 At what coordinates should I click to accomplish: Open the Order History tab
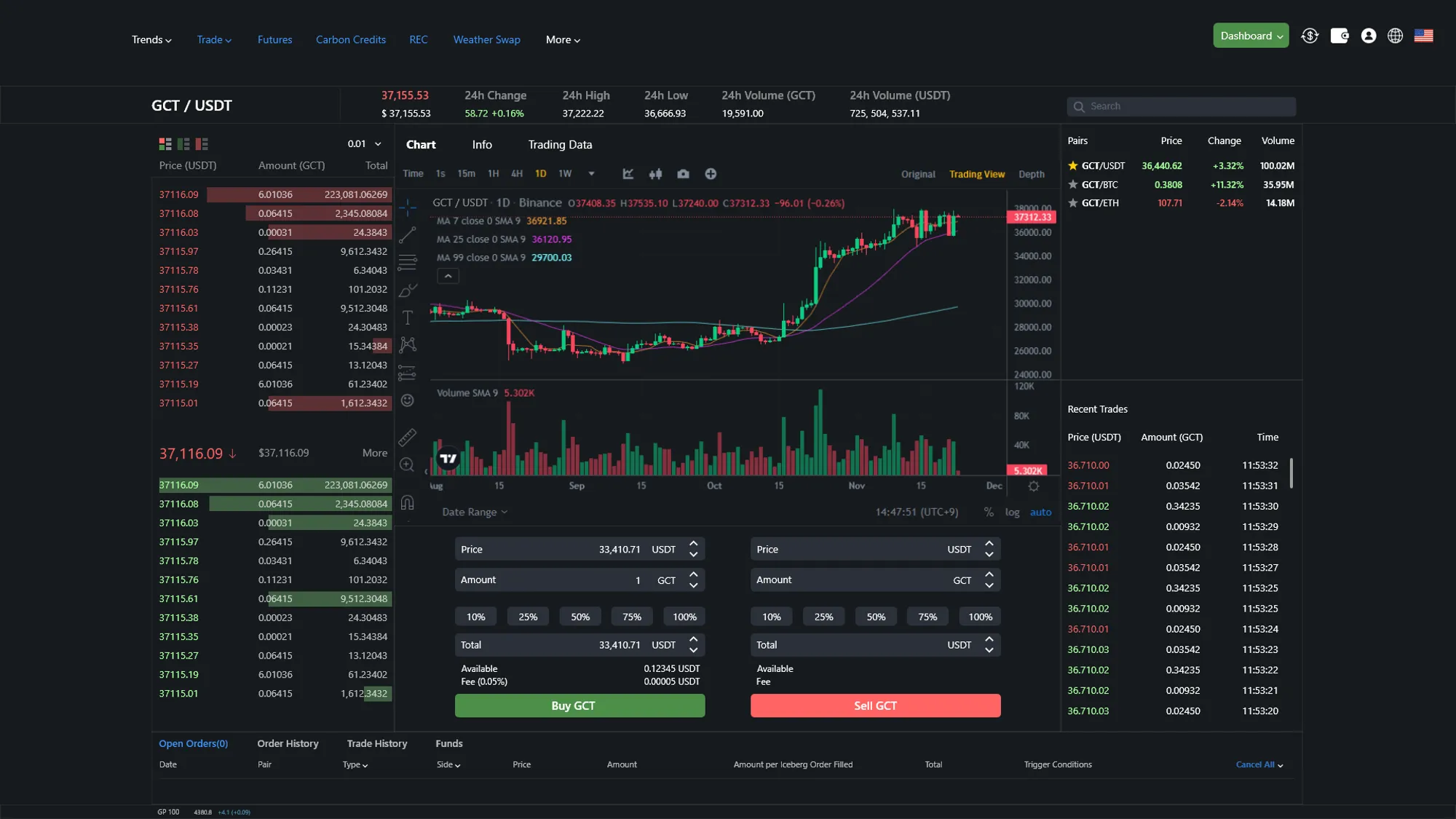(x=288, y=744)
